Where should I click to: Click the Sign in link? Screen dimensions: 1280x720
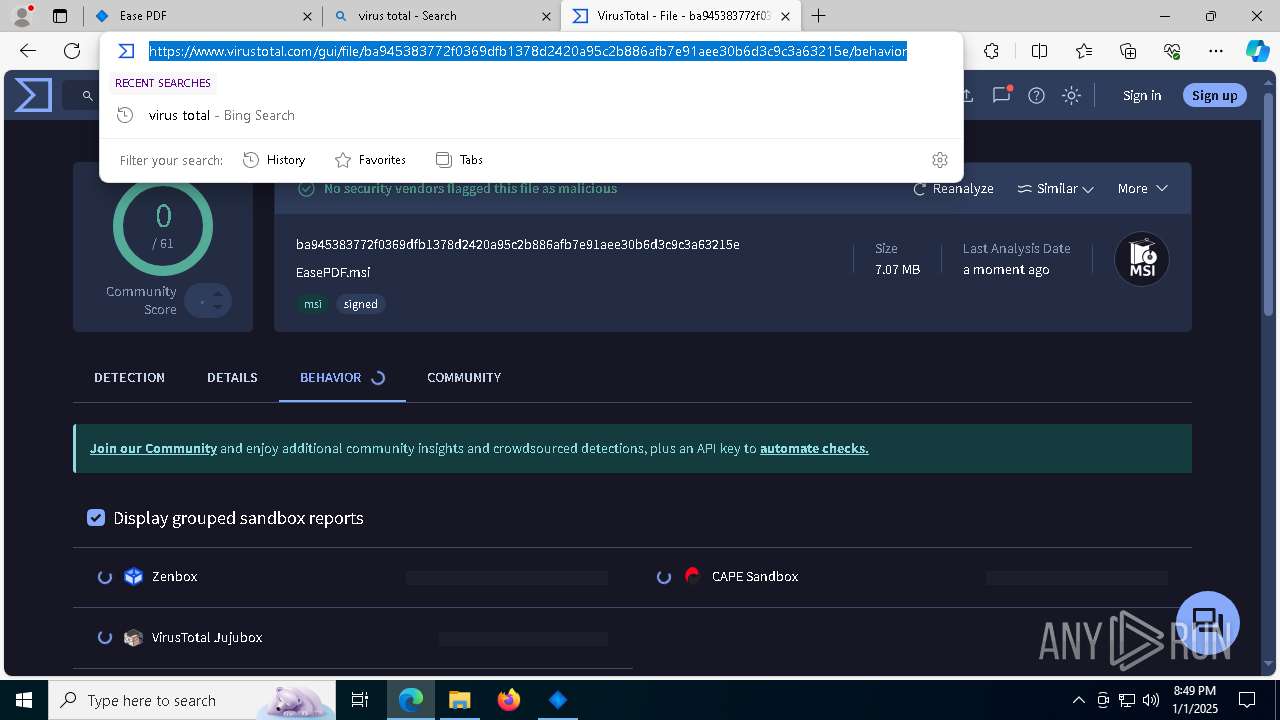(x=1142, y=95)
